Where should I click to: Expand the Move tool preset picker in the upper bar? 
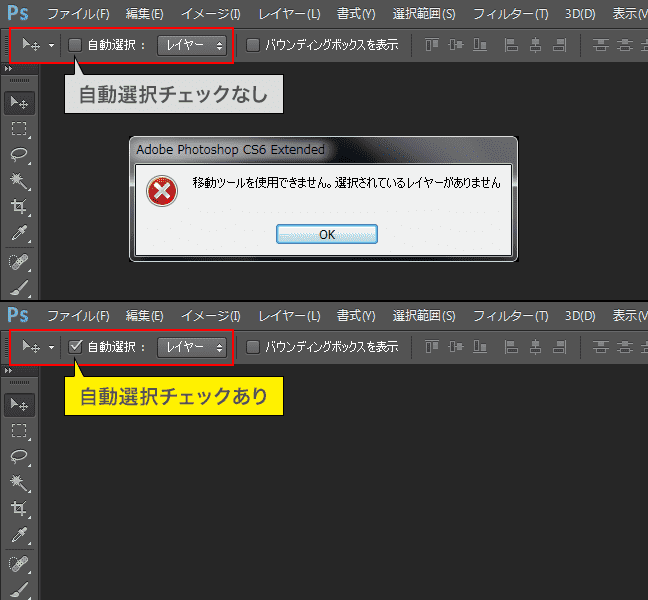(51, 45)
